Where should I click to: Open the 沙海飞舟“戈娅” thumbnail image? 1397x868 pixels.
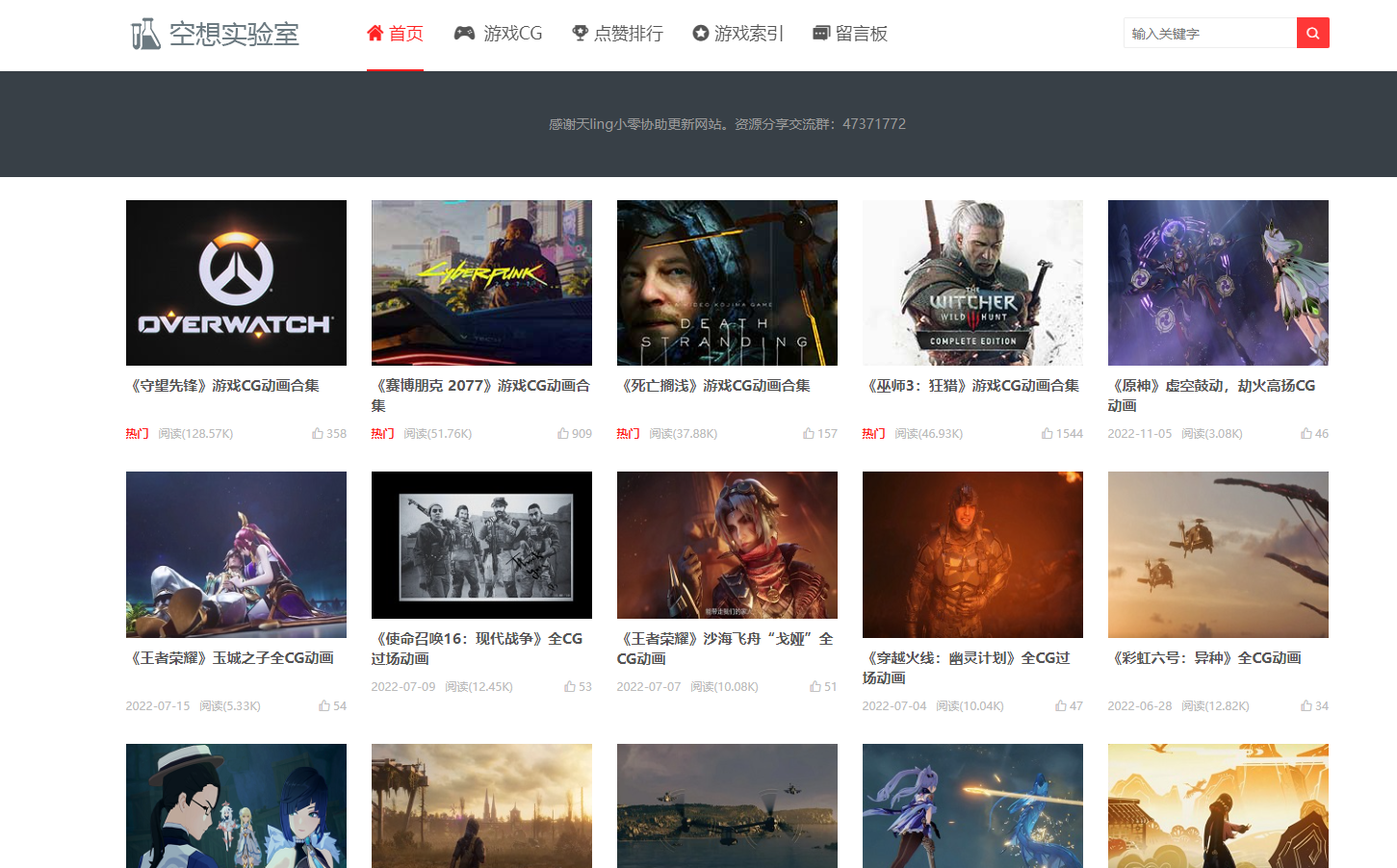(727, 545)
